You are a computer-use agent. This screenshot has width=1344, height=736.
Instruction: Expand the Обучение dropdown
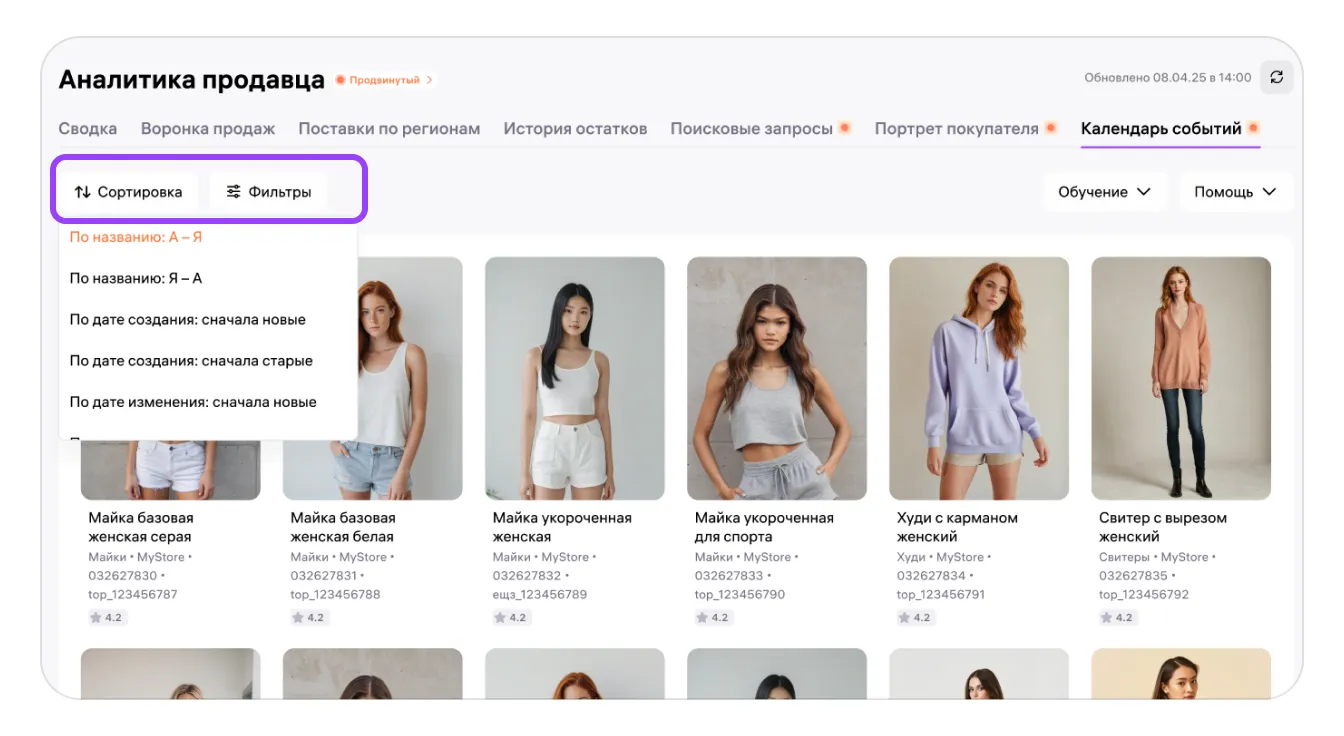tap(1104, 192)
